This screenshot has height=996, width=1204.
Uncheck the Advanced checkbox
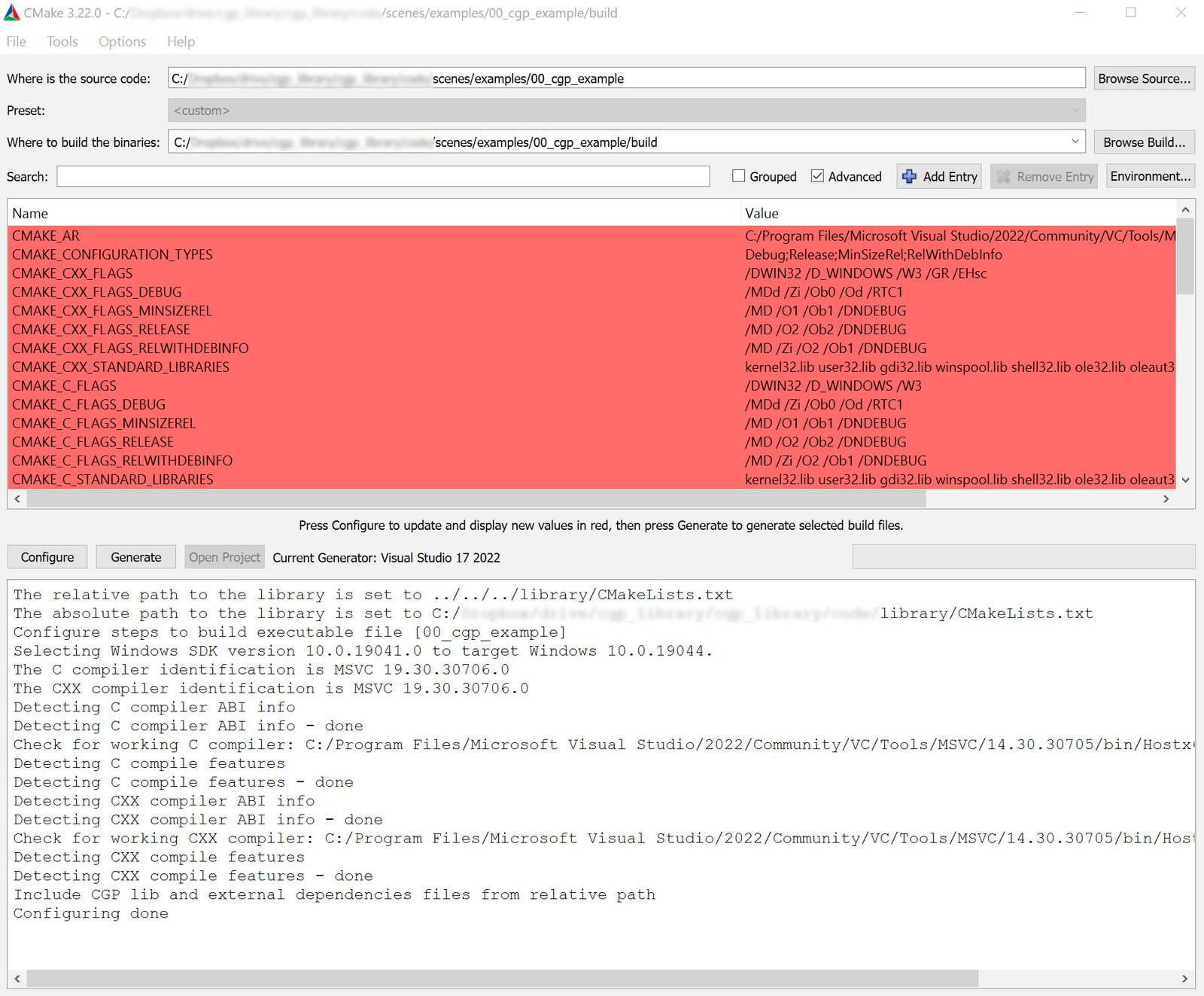click(818, 175)
